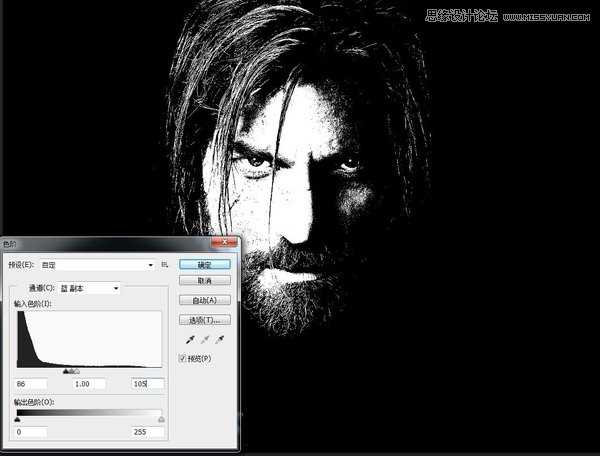600x456 pixels.
Task: Select the gray point eyedropper
Action: (204, 340)
